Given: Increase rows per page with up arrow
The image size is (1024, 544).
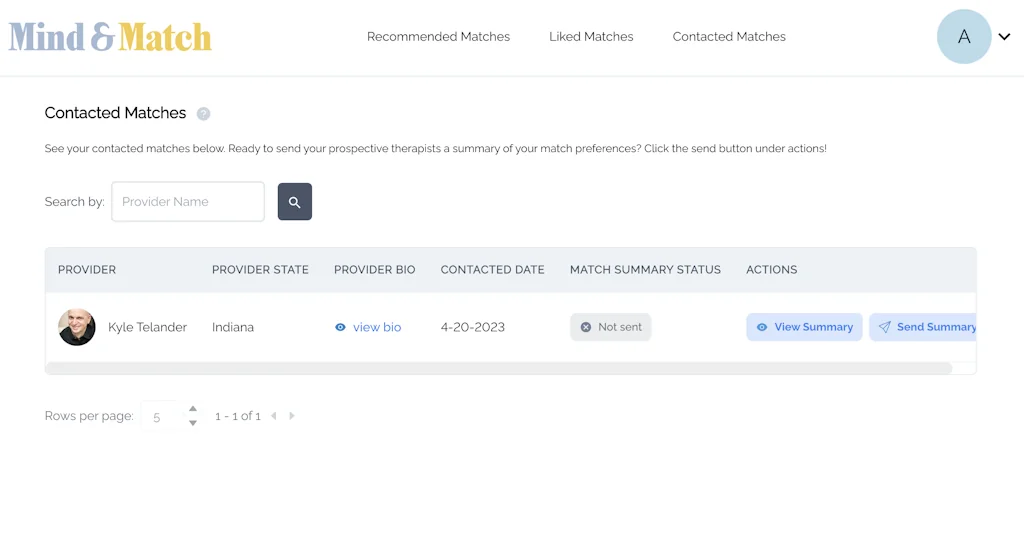Looking at the screenshot, I should 193,409.
